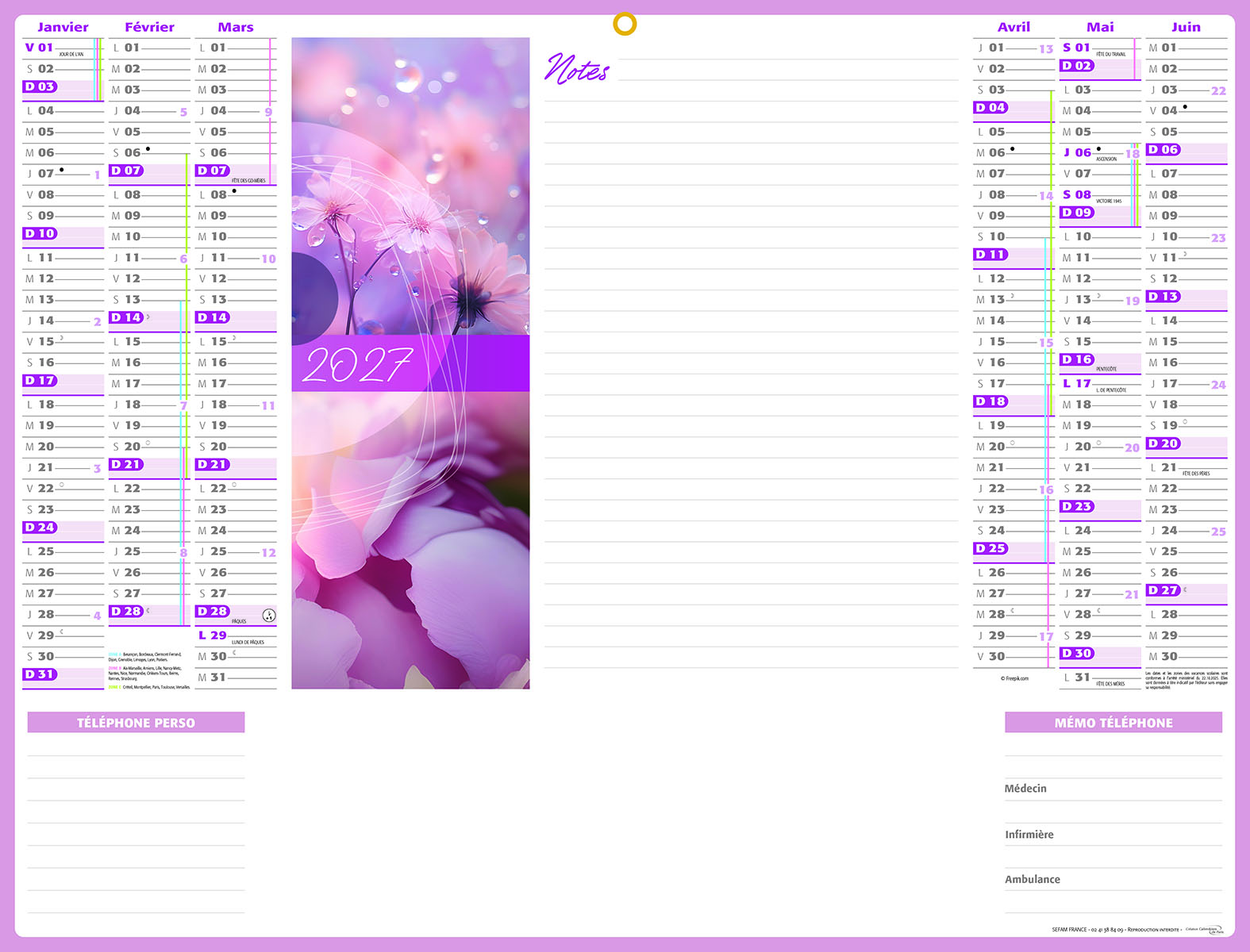1250x952 pixels.
Task: Click the full moon symbol on Juin 19
Action: [x=1185, y=422]
